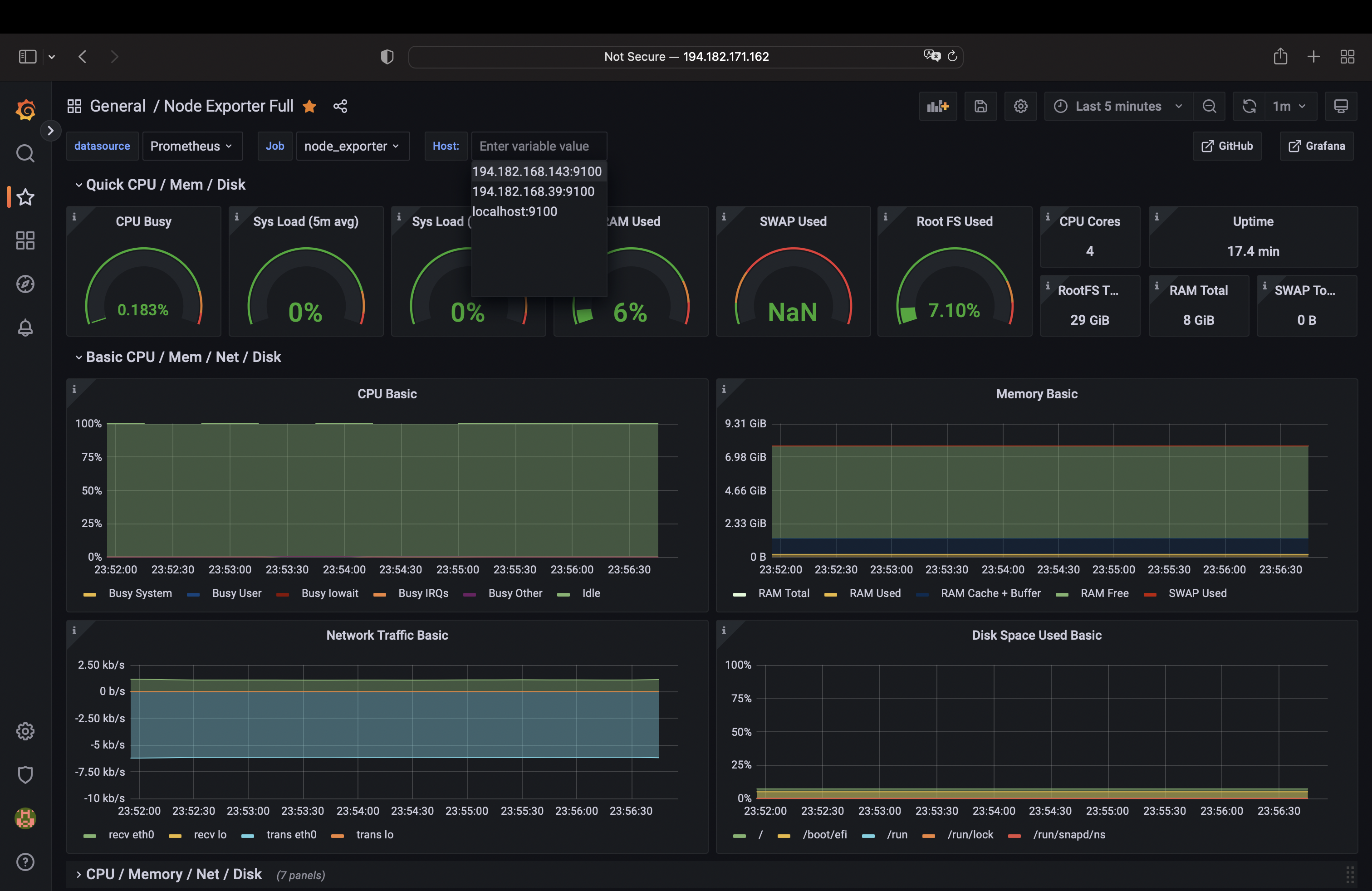The image size is (1372, 891).
Task: Click the add panel icon
Action: (x=938, y=106)
